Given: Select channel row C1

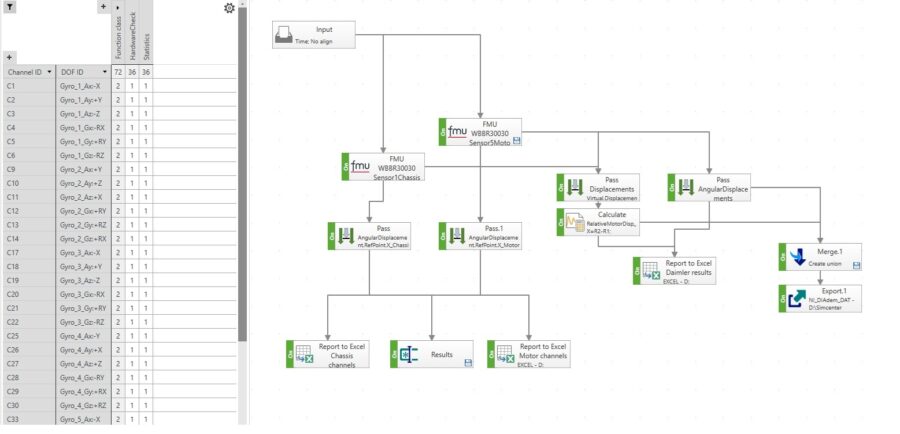Looking at the screenshot, I should pyautogui.click(x=29, y=86).
